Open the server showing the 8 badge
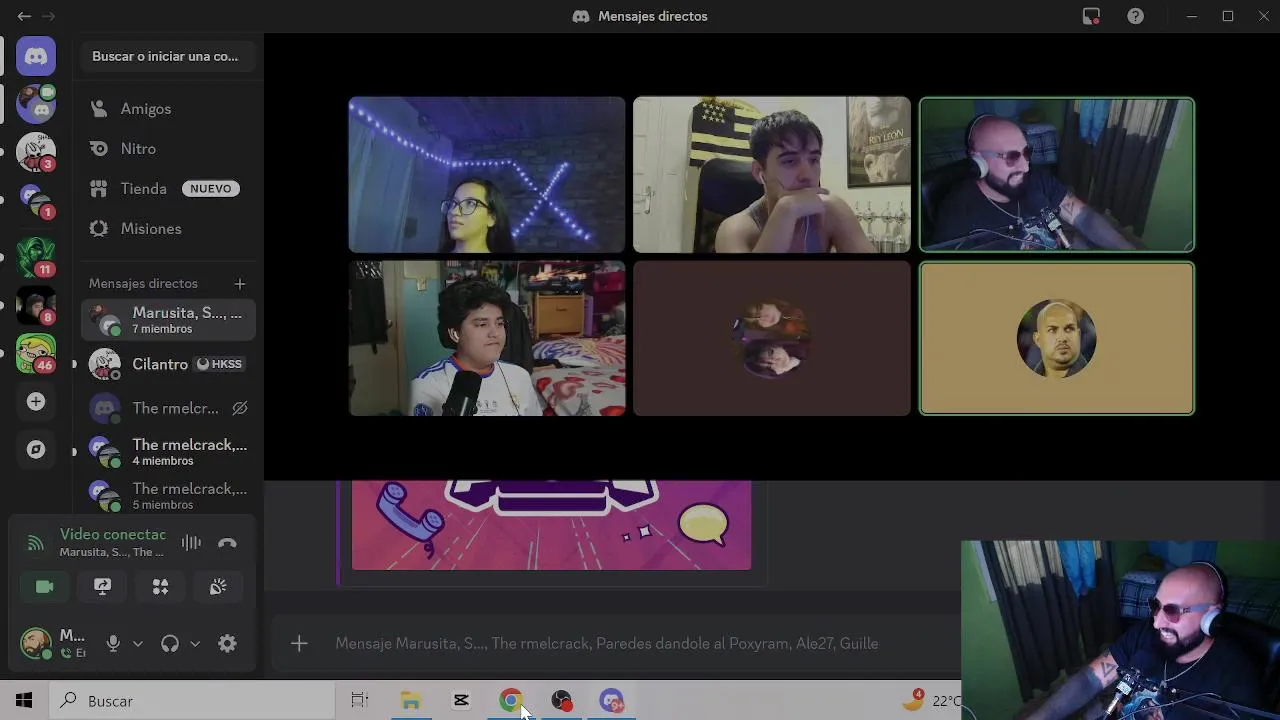1280x720 pixels. [36, 305]
